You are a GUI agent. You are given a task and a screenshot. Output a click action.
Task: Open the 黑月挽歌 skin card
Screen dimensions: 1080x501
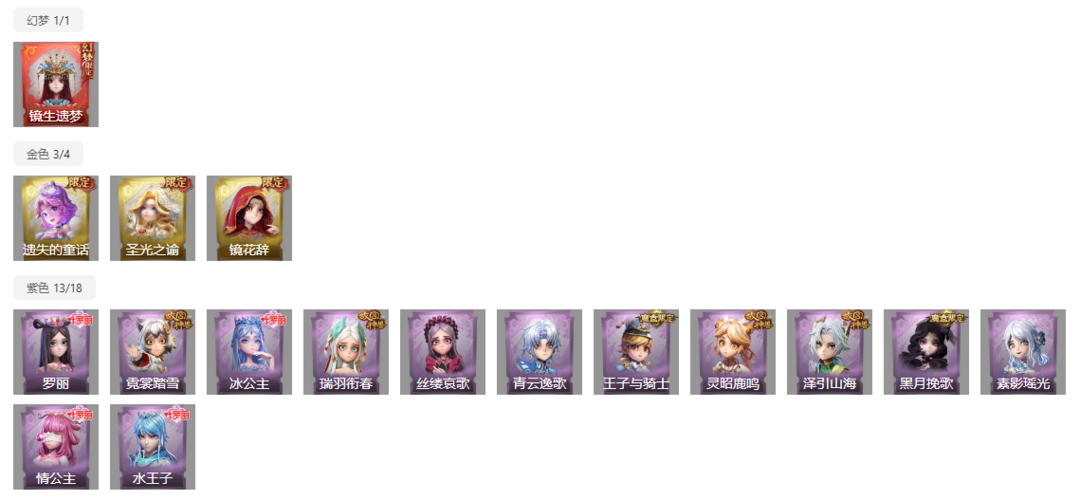[926, 351]
